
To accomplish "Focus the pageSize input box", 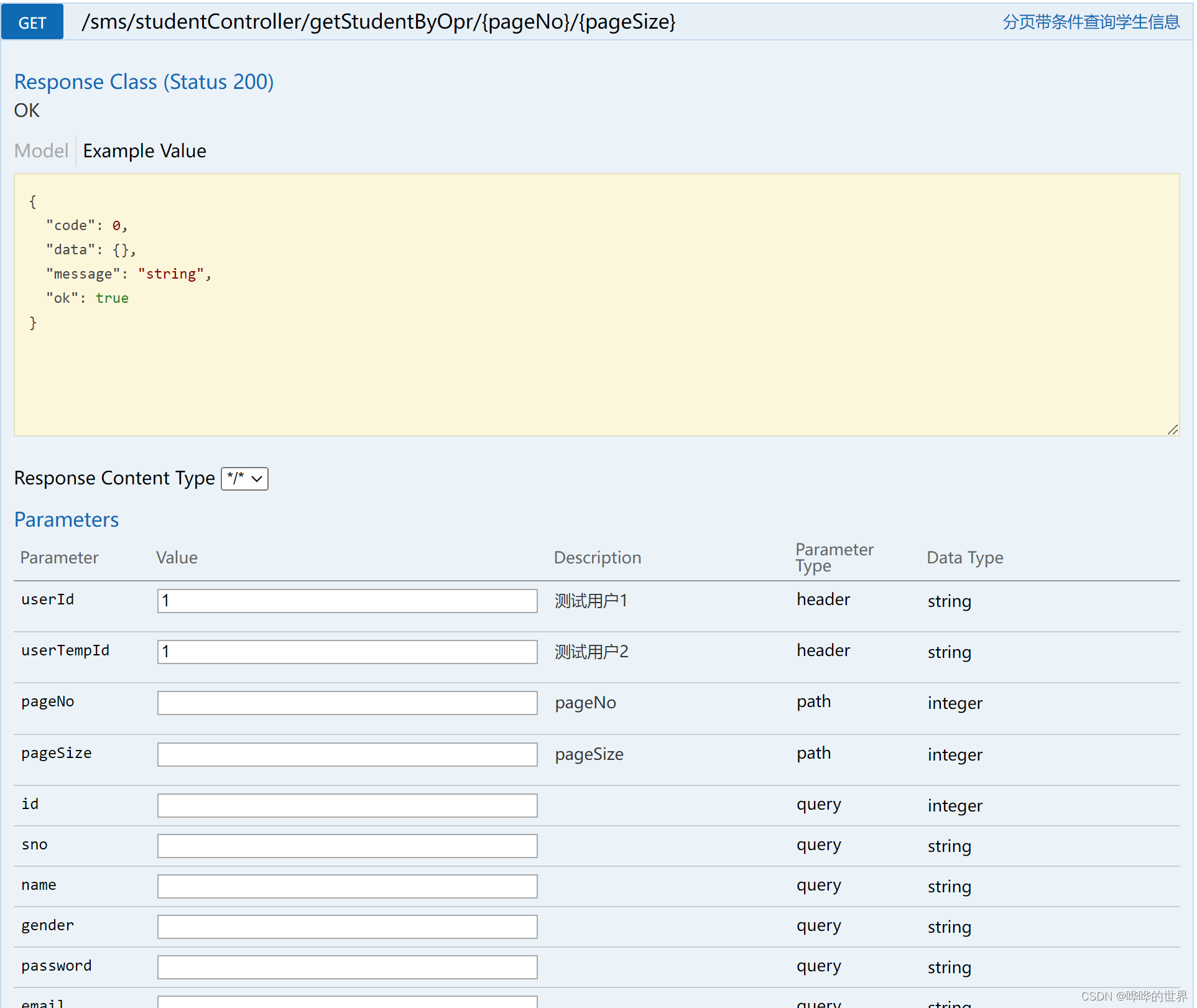I will click(347, 755).
